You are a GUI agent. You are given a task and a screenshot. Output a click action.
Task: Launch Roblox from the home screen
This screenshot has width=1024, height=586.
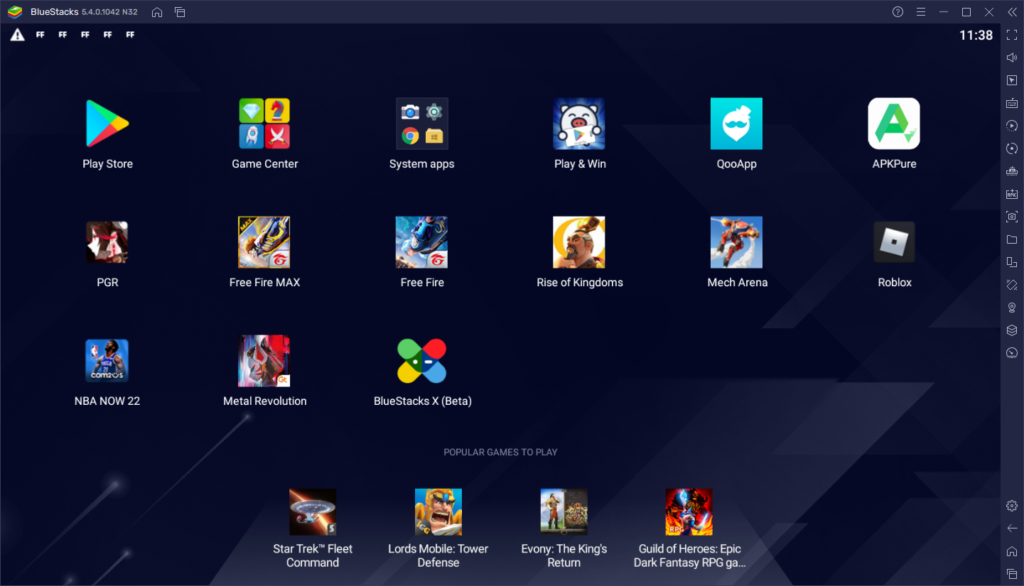[x=893, y=241]
